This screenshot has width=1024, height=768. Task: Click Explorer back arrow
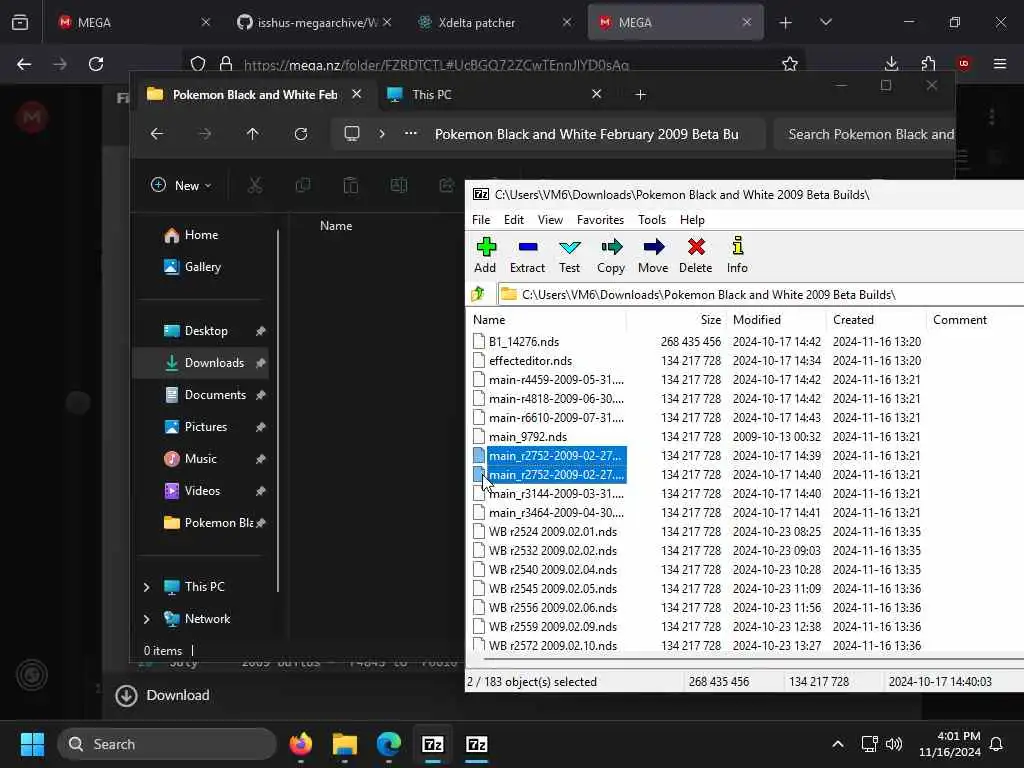pyautogui.click(x=157, y=134)
